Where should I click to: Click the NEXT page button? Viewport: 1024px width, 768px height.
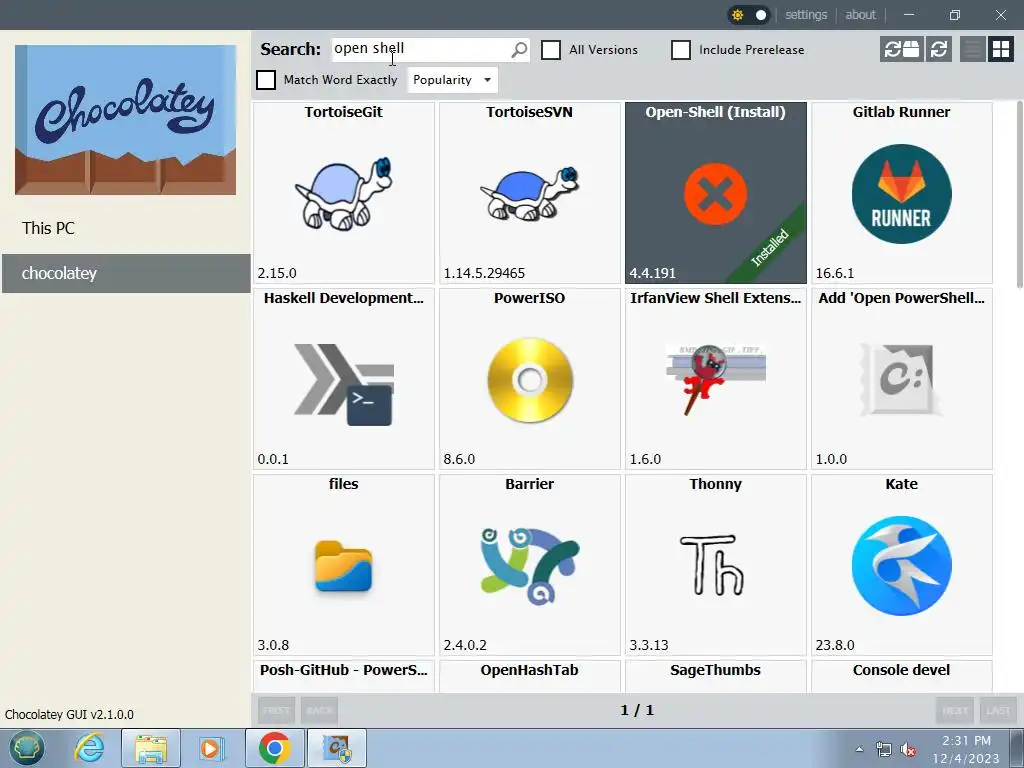coord(955,711)
